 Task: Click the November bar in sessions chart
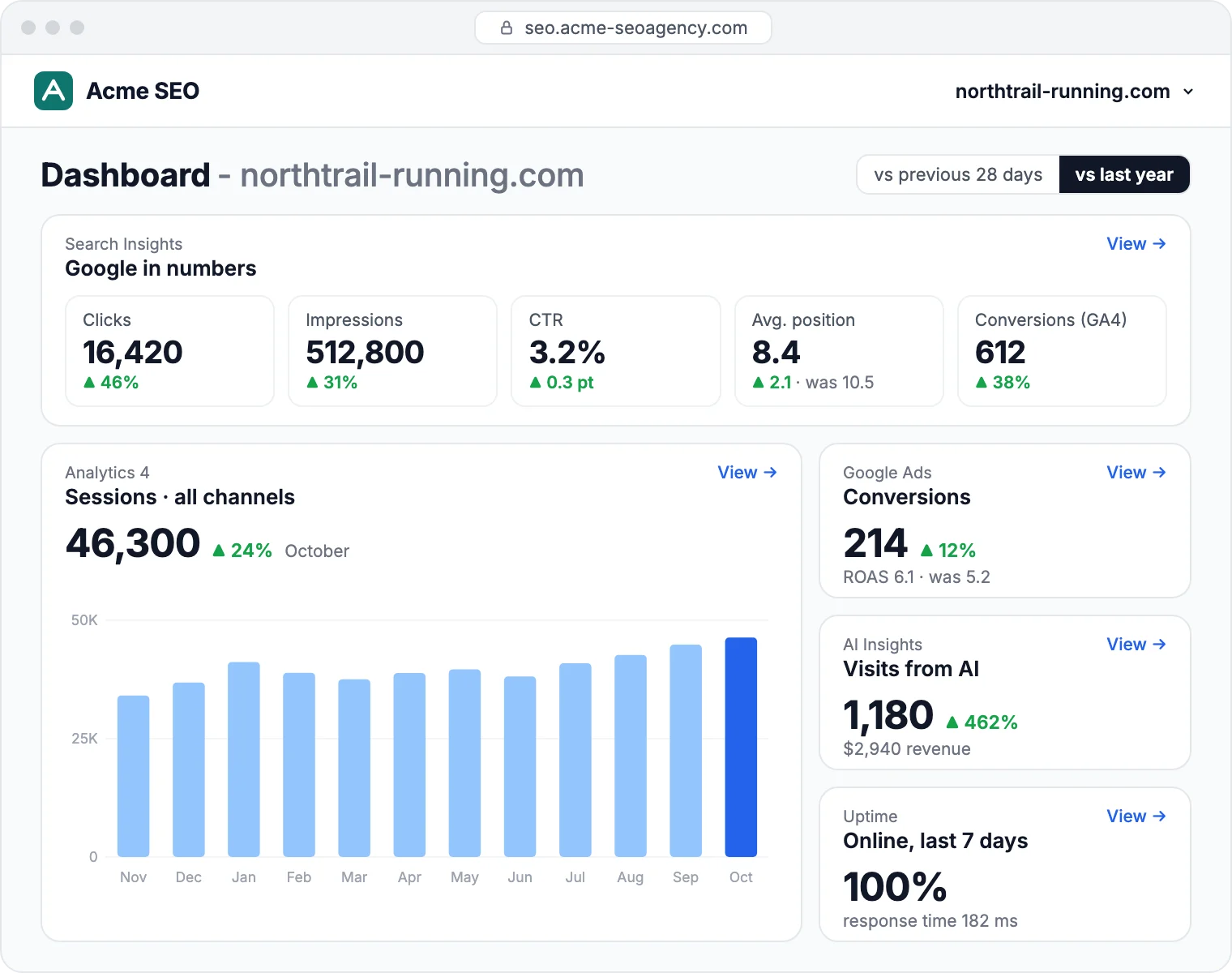(x=134, y=776)
